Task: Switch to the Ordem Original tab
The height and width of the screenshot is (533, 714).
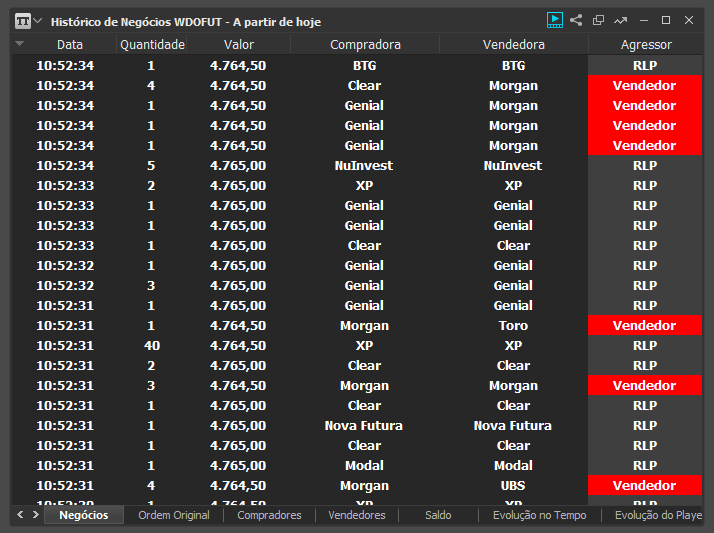Action: pyautogui.click(x=174, y=515)
